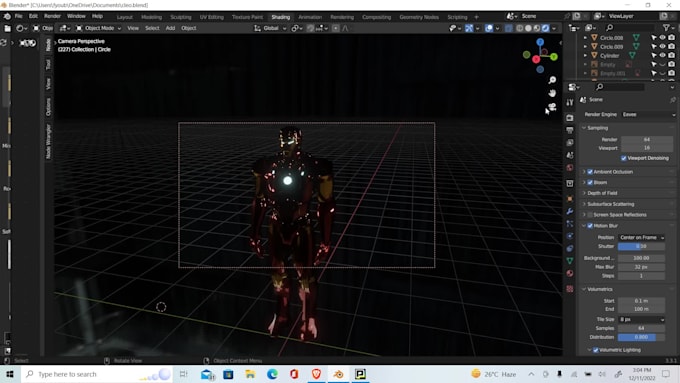Click the Motion Blur Shutter slider
Image resolution: width=680 pixels, height=383 pixels.
pyautogui.click(x=641, y=246)
